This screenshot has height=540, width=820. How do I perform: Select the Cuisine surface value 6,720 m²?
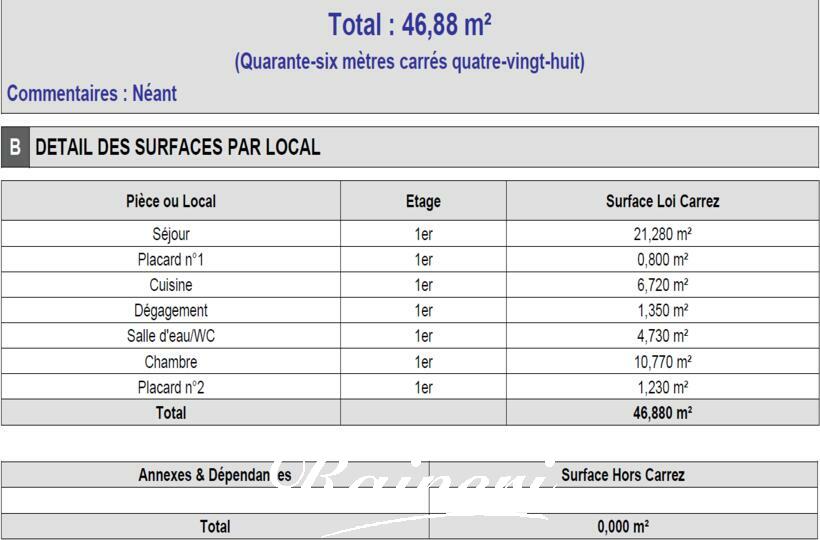tap(663, 285)
